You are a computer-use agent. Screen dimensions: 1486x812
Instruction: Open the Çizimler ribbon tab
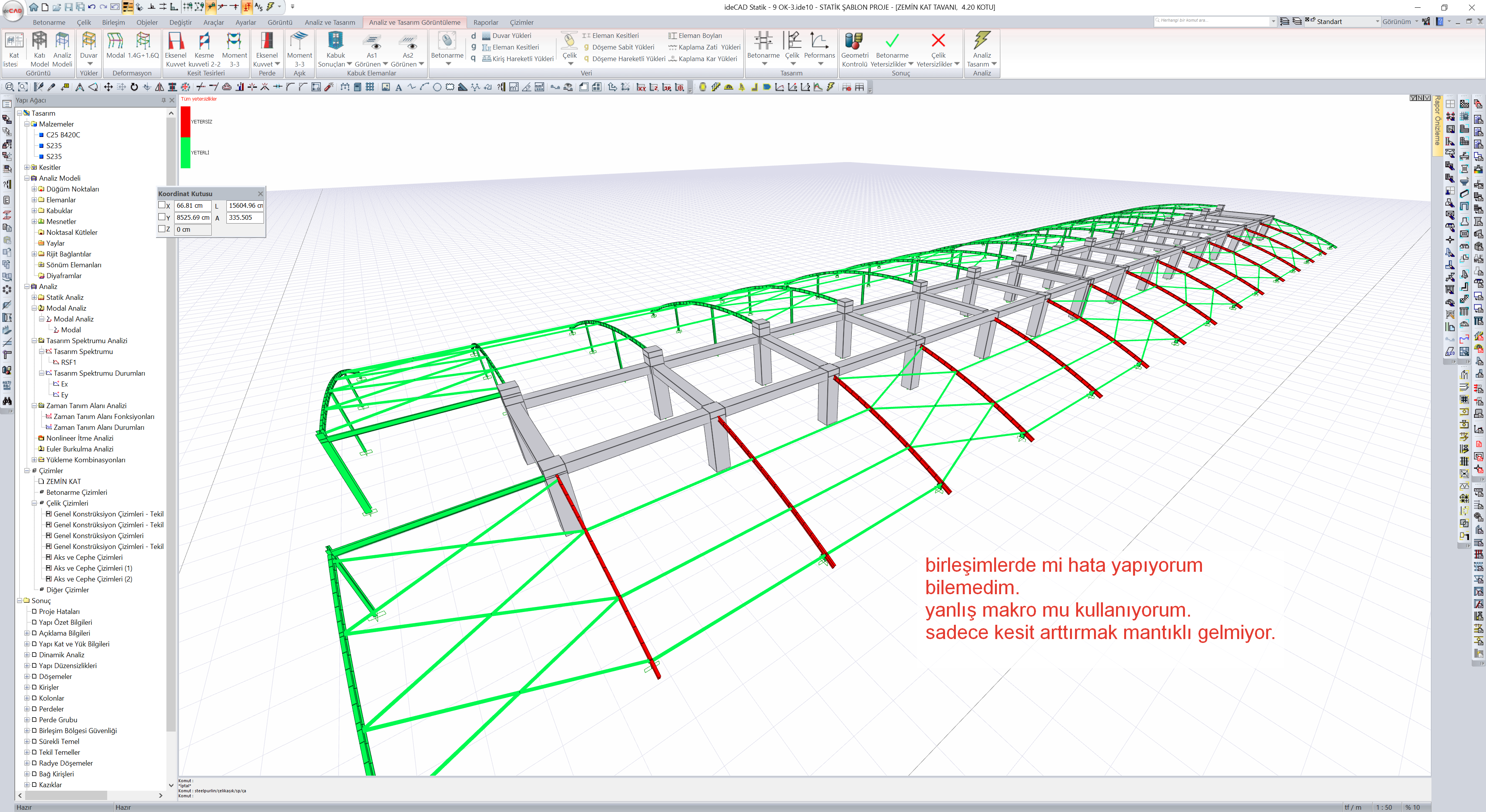click(x=522, y=22)
